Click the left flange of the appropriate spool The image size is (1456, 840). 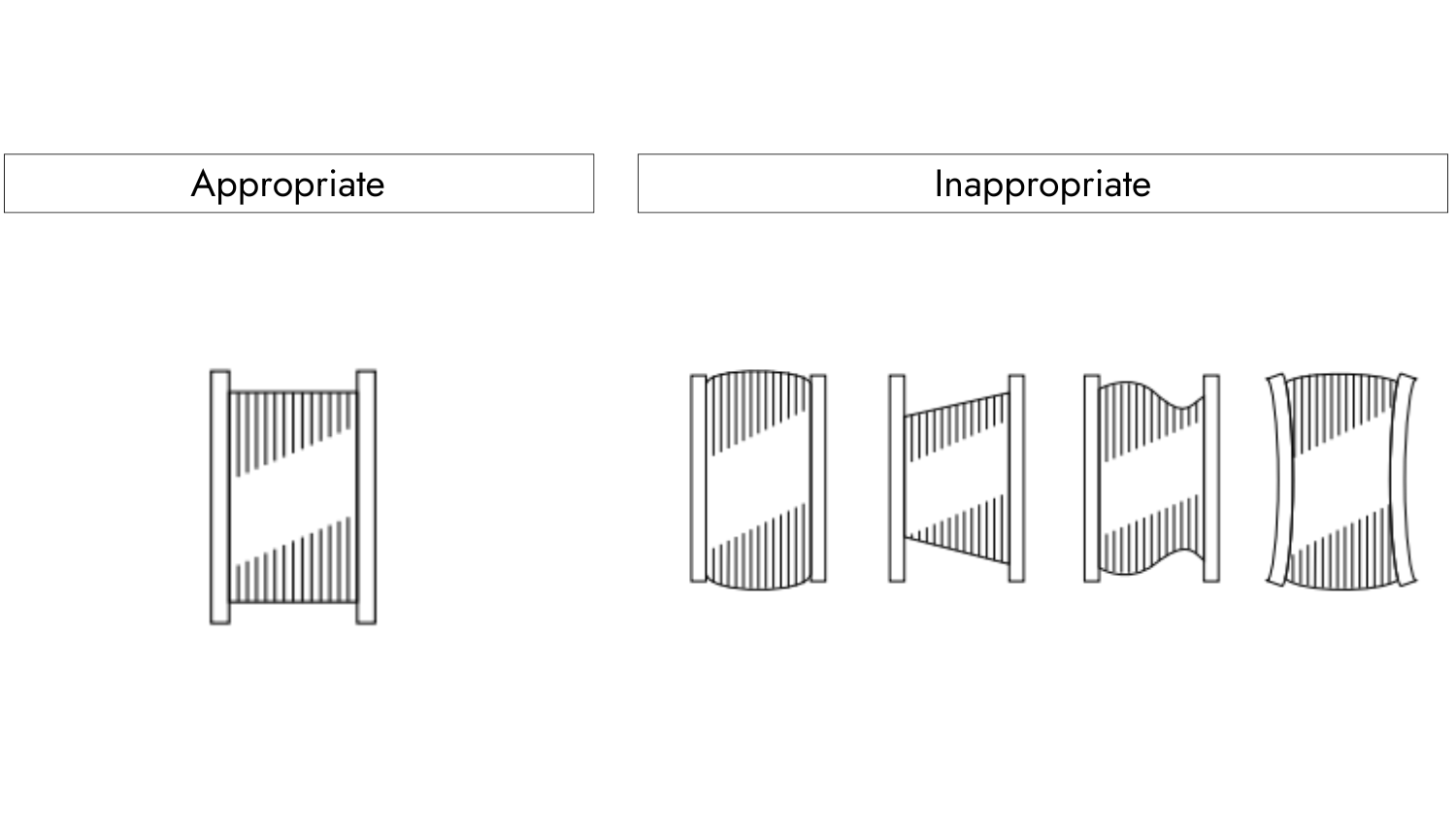coord(220,496)
